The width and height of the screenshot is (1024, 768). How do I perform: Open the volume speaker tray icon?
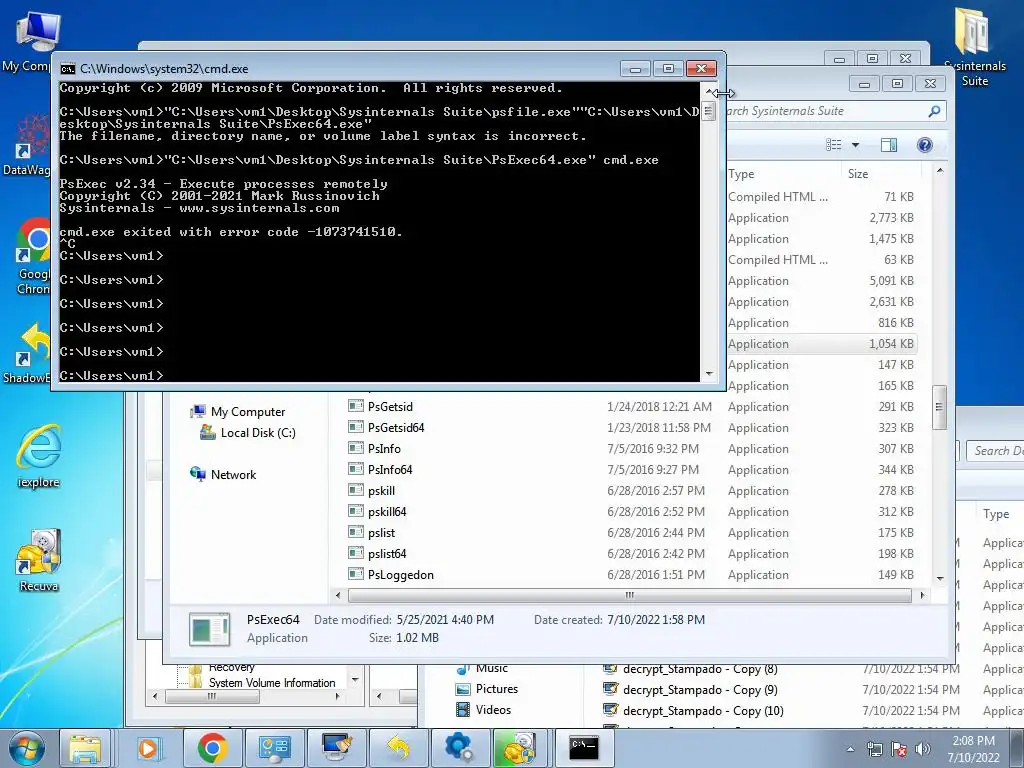[x=922, y=749]
